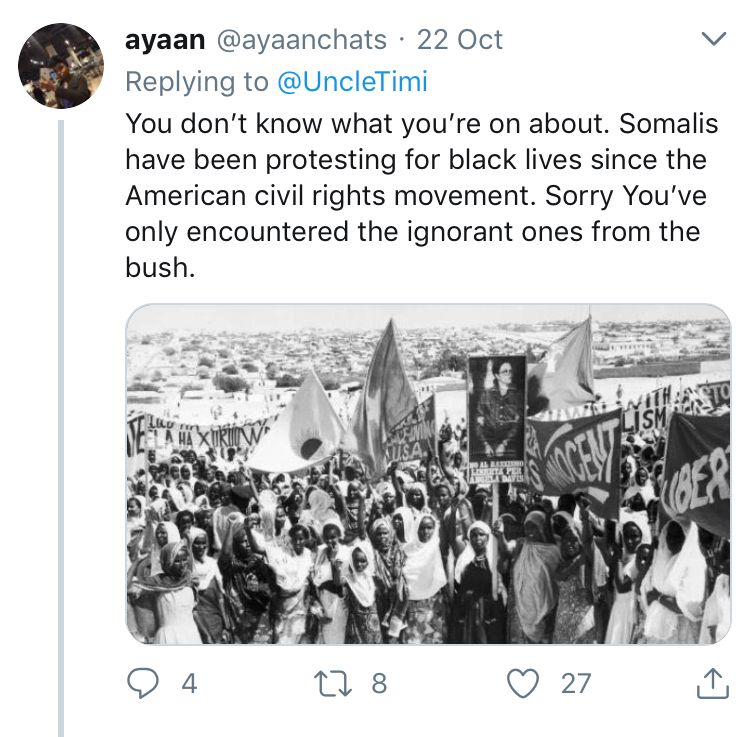Click the "Replying to" label
The width and height of the screenshot is (750, 737).
click(x=196, y=82)
